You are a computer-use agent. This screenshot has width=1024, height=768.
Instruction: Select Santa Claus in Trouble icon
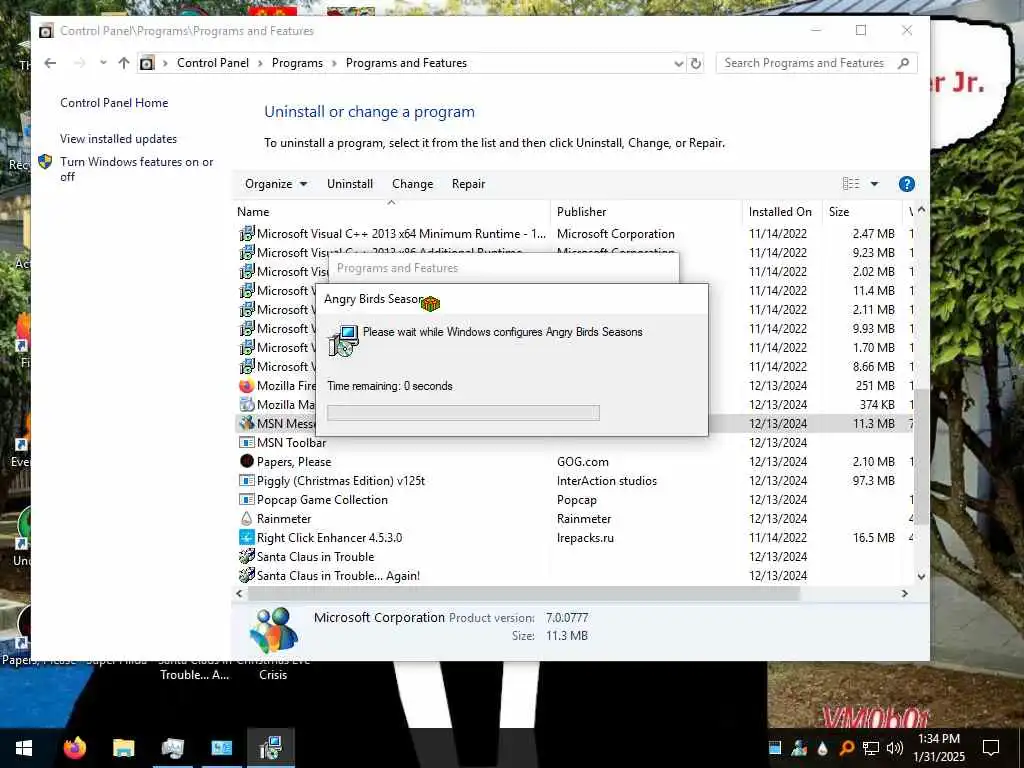pyautogui.click(x=247, y=556)
